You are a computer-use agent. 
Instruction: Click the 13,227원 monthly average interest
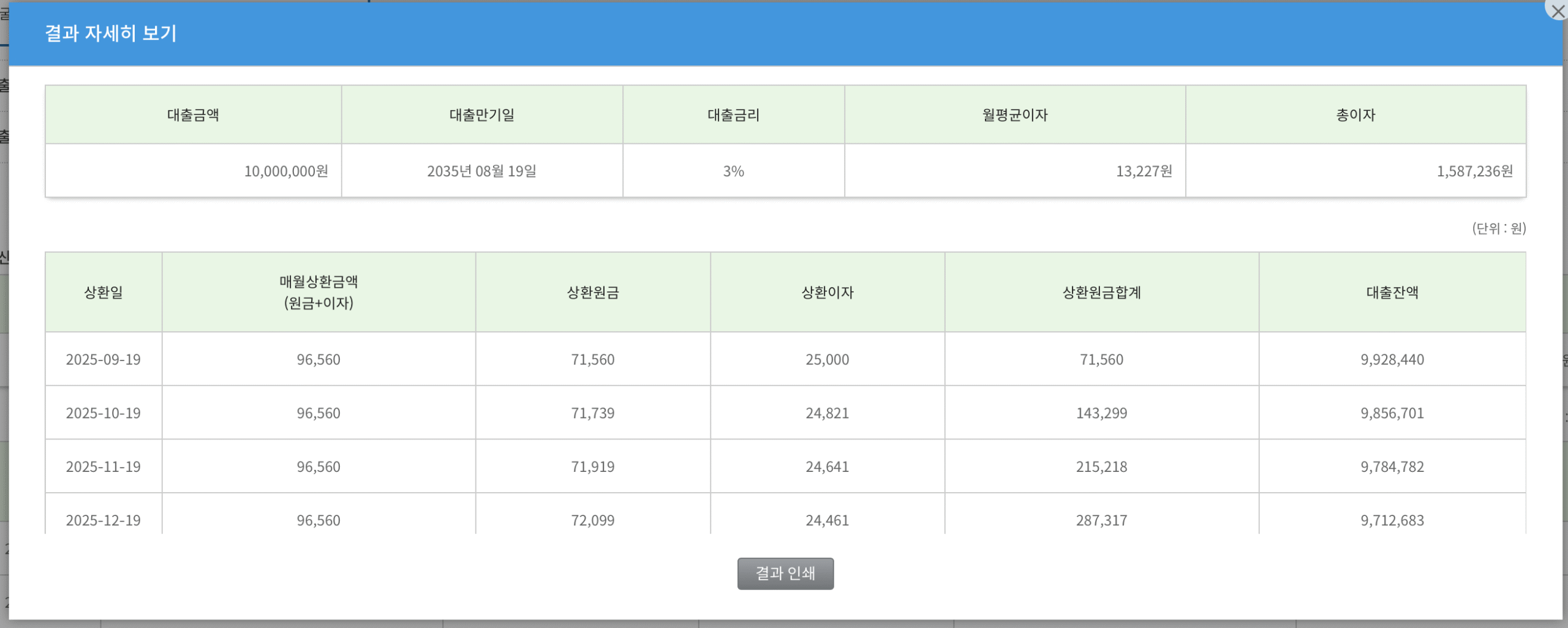click(x=1144, y=171)
